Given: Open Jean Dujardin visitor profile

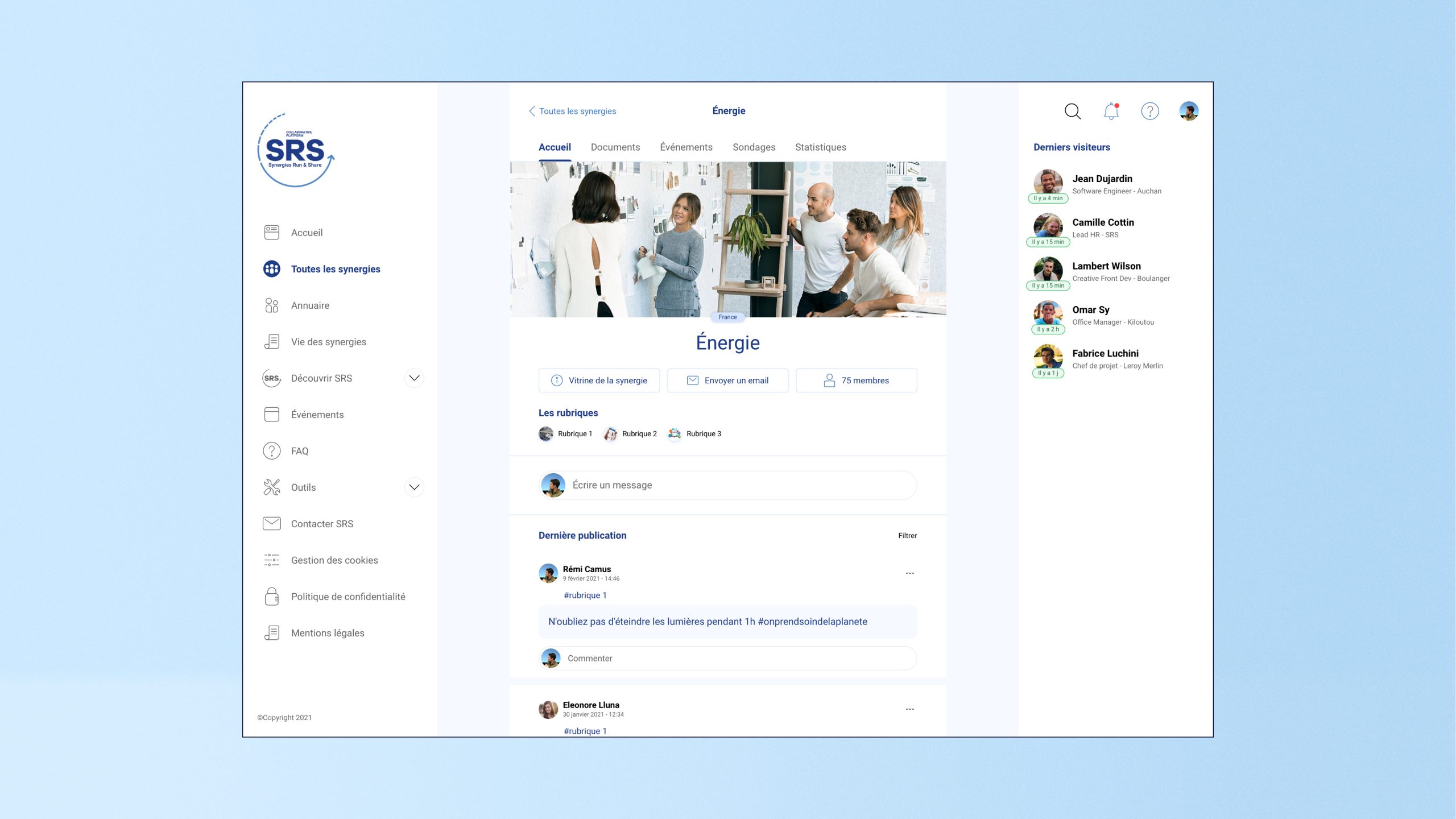Looking at the screenshot, I should pos(1102,179).
